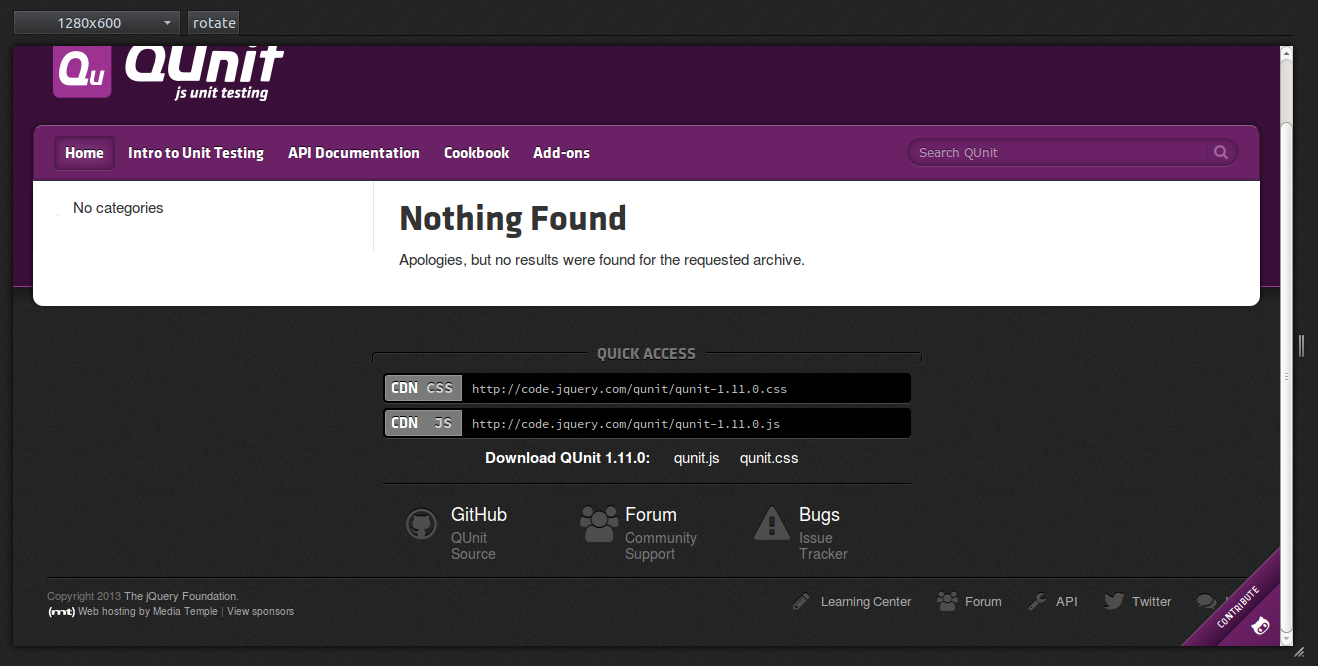Open The jQuery Foundation link

coord(181,596)
